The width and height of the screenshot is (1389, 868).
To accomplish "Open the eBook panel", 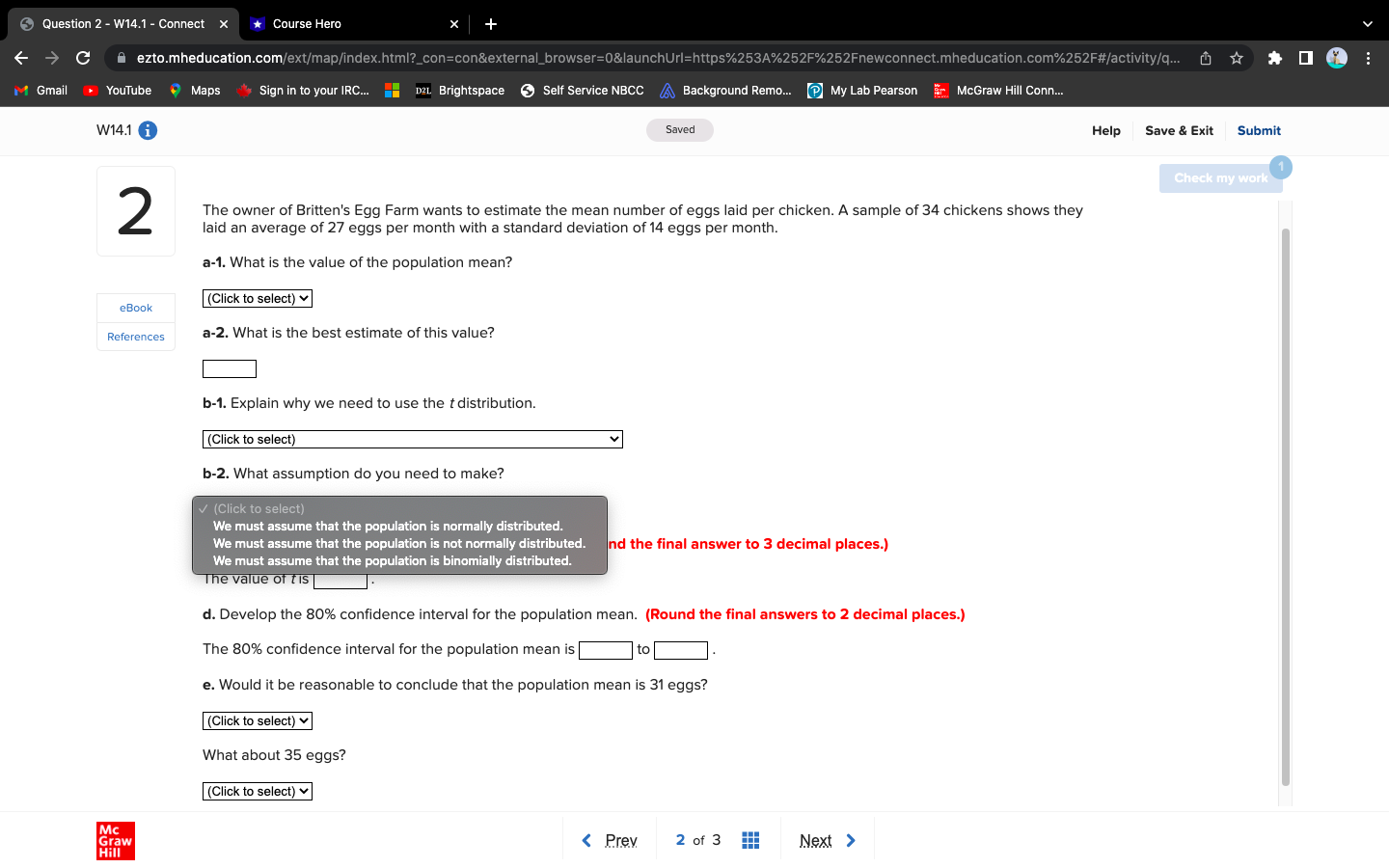I will tap(135, 308).
